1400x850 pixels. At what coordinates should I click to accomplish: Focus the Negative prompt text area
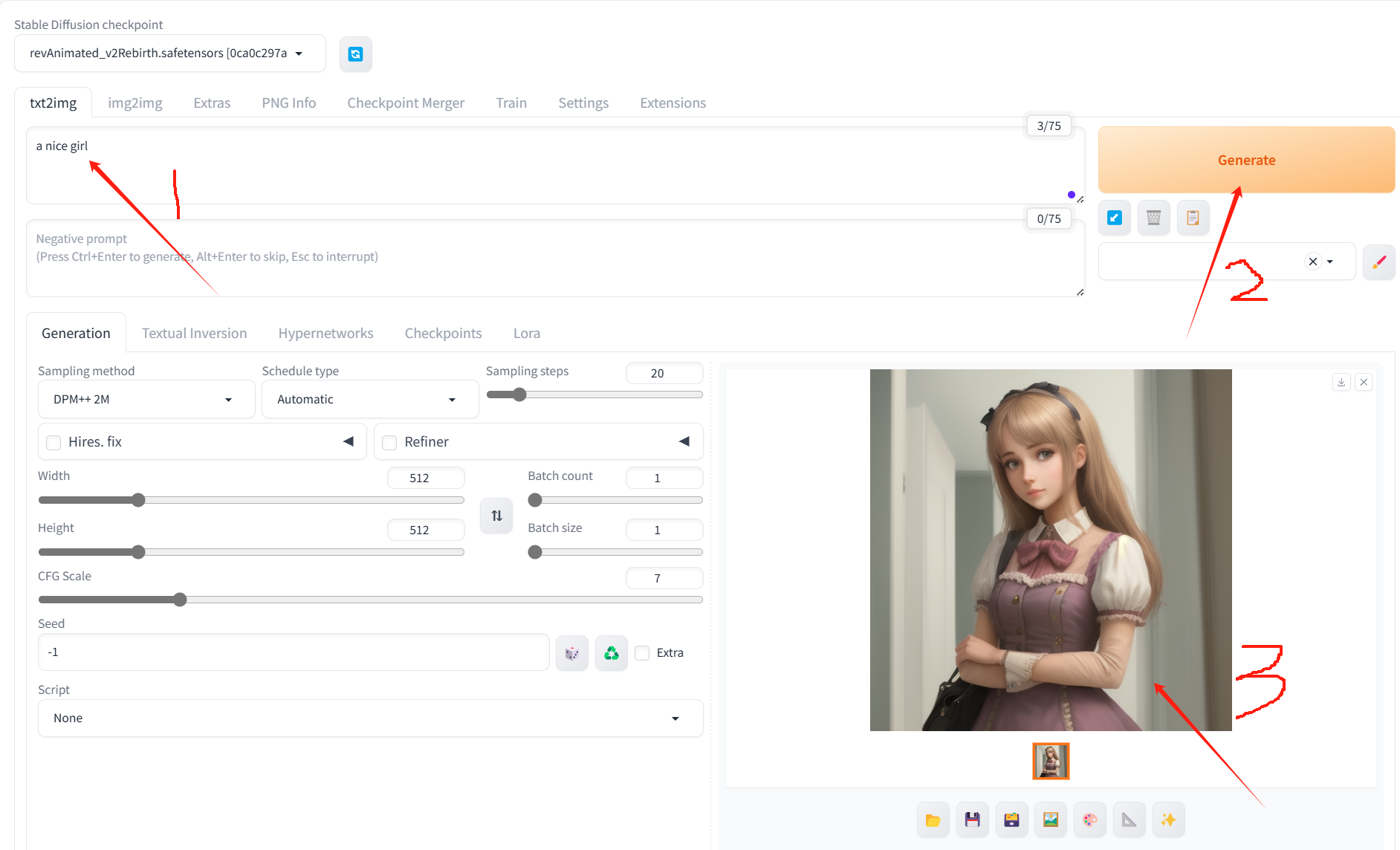(x=556, y=259)
